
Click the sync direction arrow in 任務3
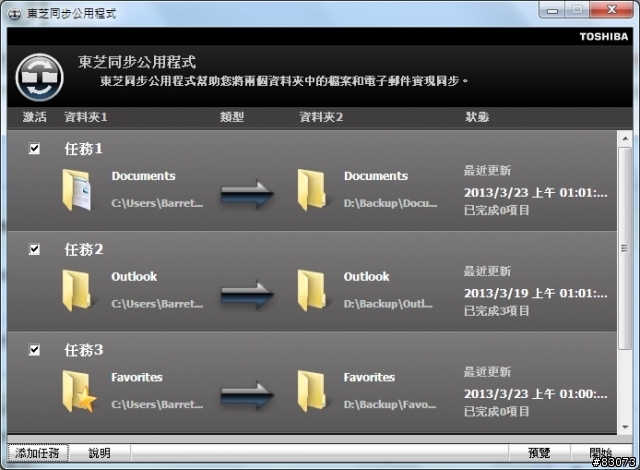[247, 395]
